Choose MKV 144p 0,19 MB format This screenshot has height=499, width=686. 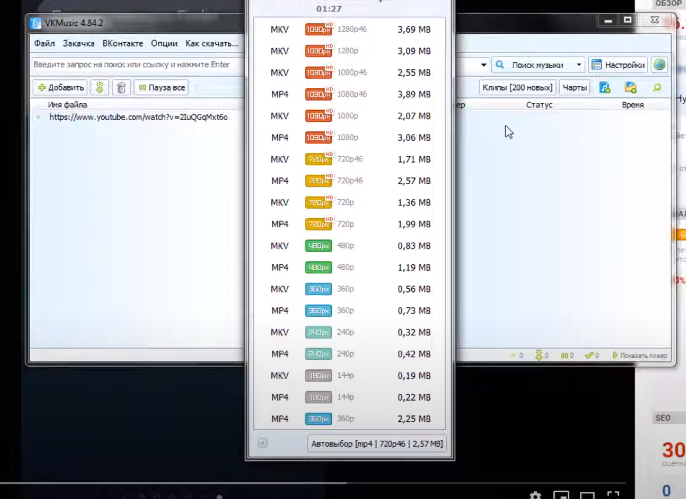(350, 376)
